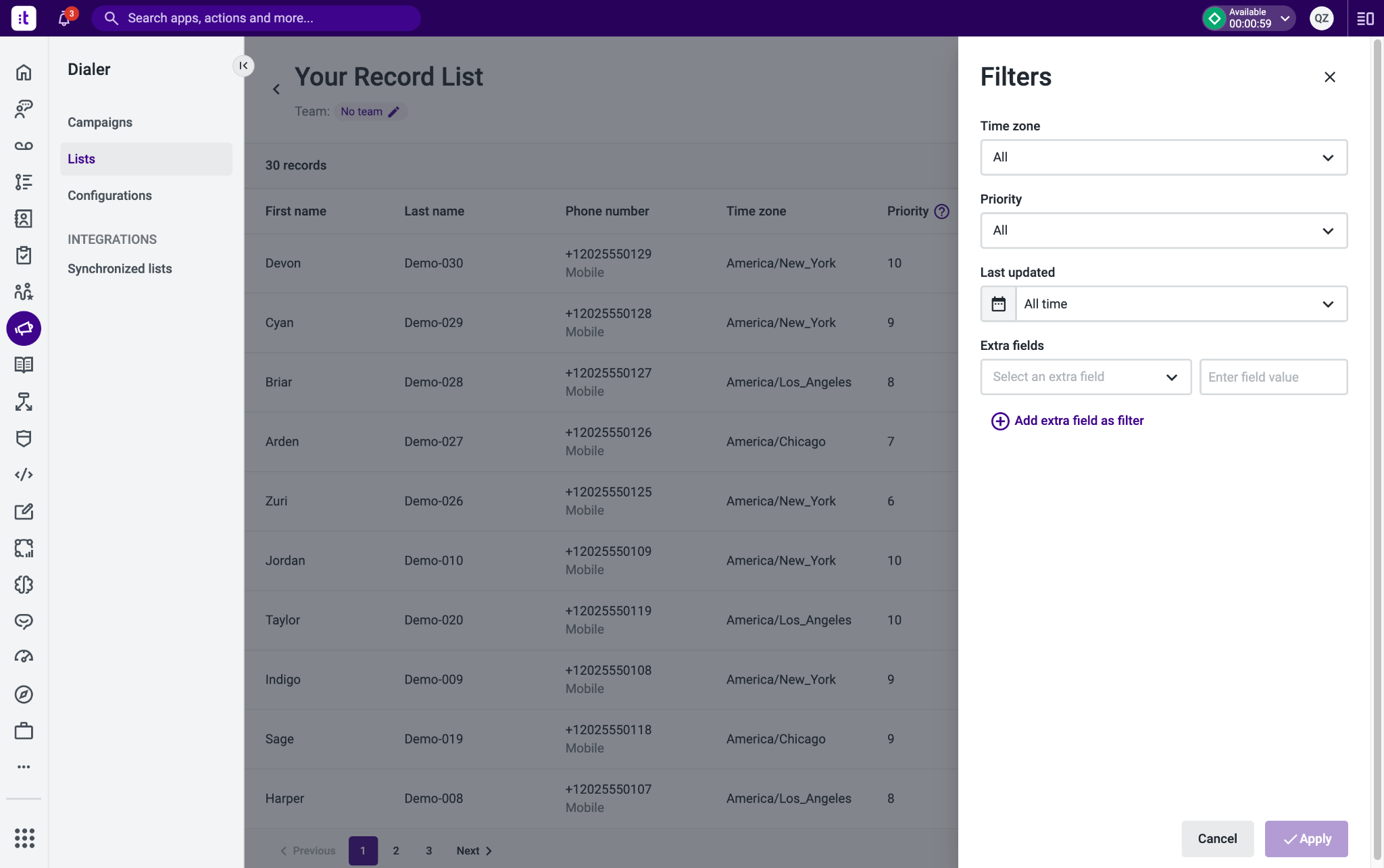Screen dimensions: 1384x868
Task: Click the First name column header
Action: (295, 211)
